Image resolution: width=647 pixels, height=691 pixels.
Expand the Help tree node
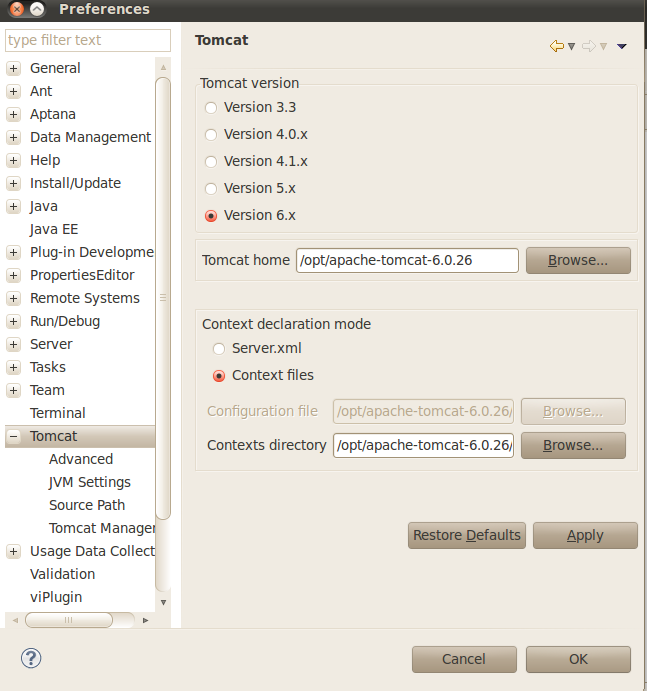click(x=14, y=160)
